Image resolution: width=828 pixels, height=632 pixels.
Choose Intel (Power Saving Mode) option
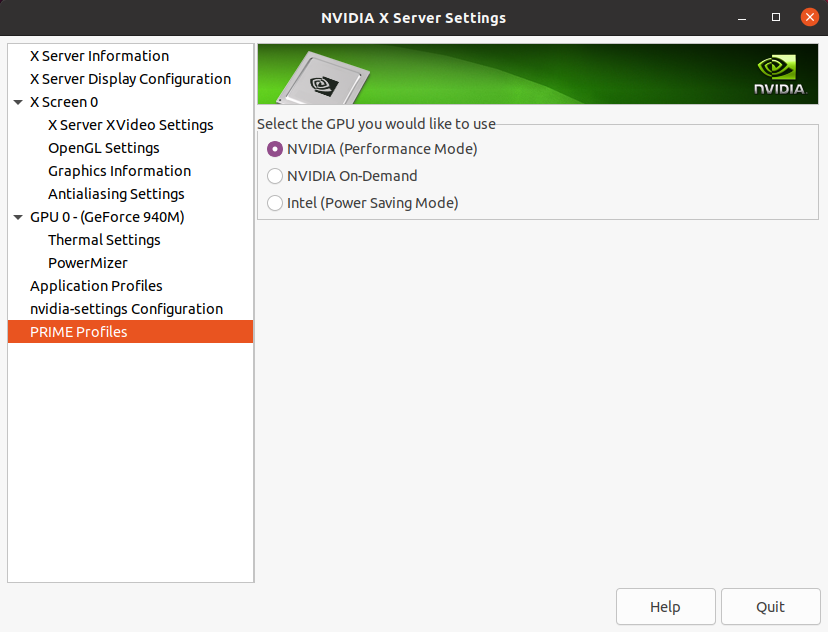(275, 203)
